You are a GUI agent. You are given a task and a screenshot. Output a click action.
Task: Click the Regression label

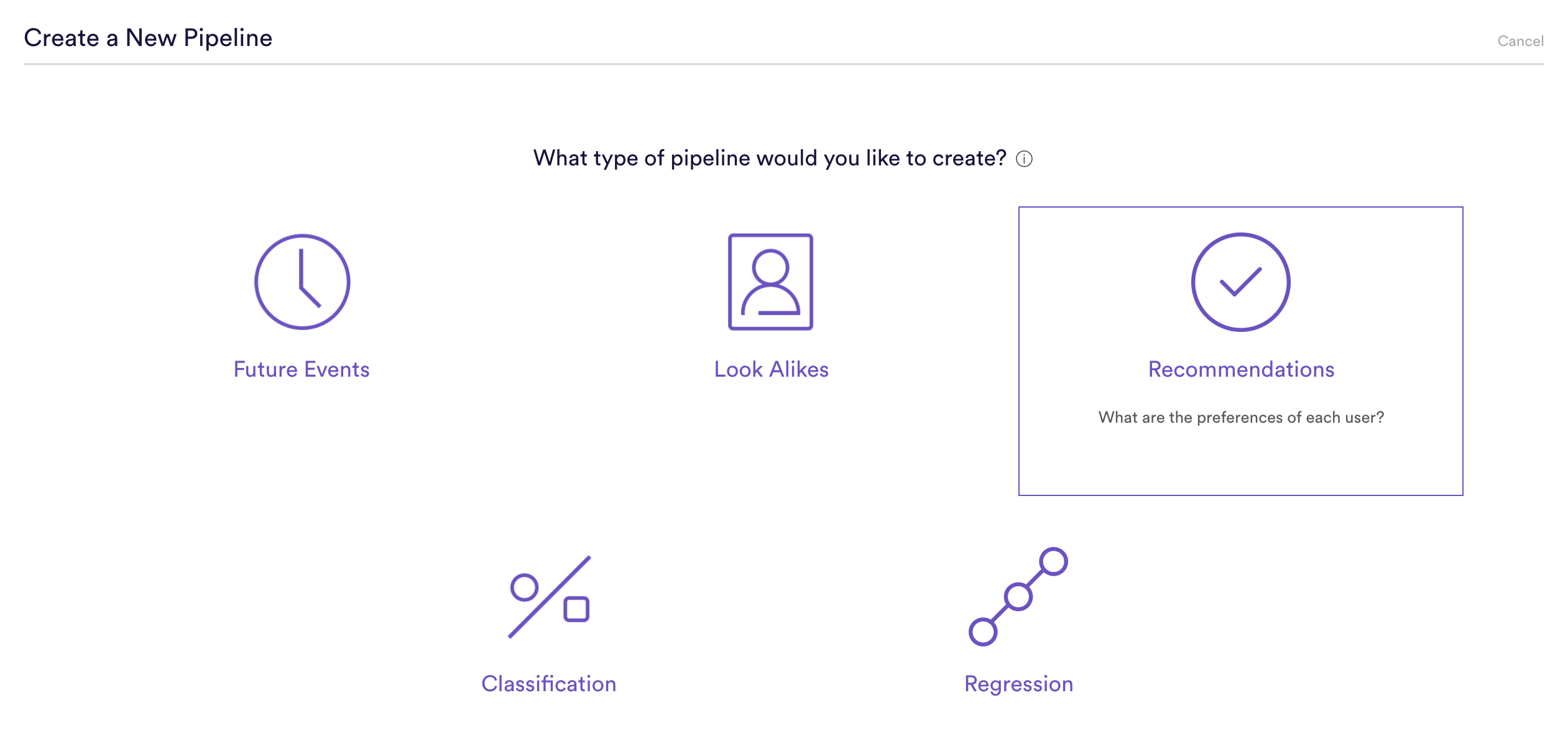[1018, 684]
